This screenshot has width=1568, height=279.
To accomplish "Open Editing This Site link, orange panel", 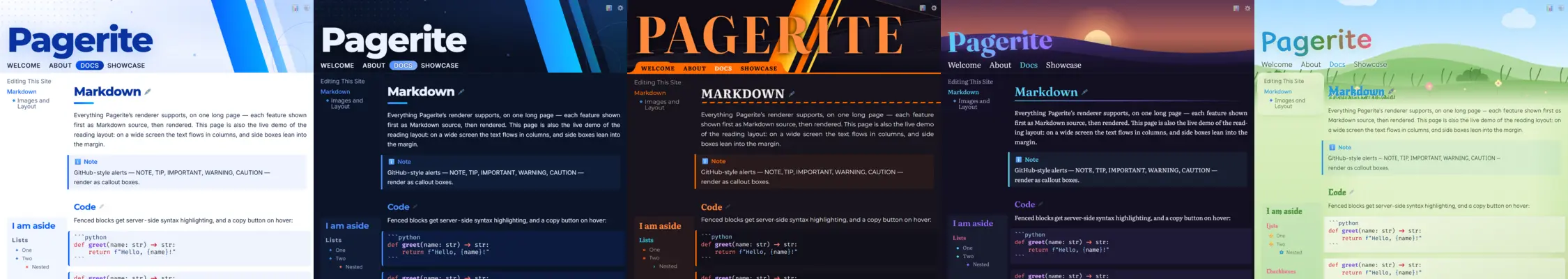I will point(656,82).
